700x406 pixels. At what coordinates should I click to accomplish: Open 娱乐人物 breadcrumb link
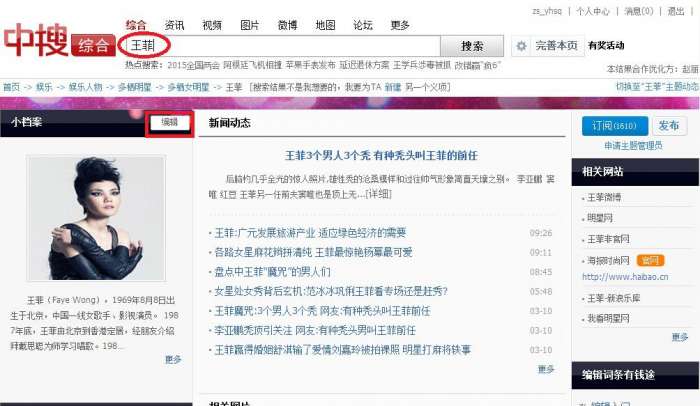point(85,87)
